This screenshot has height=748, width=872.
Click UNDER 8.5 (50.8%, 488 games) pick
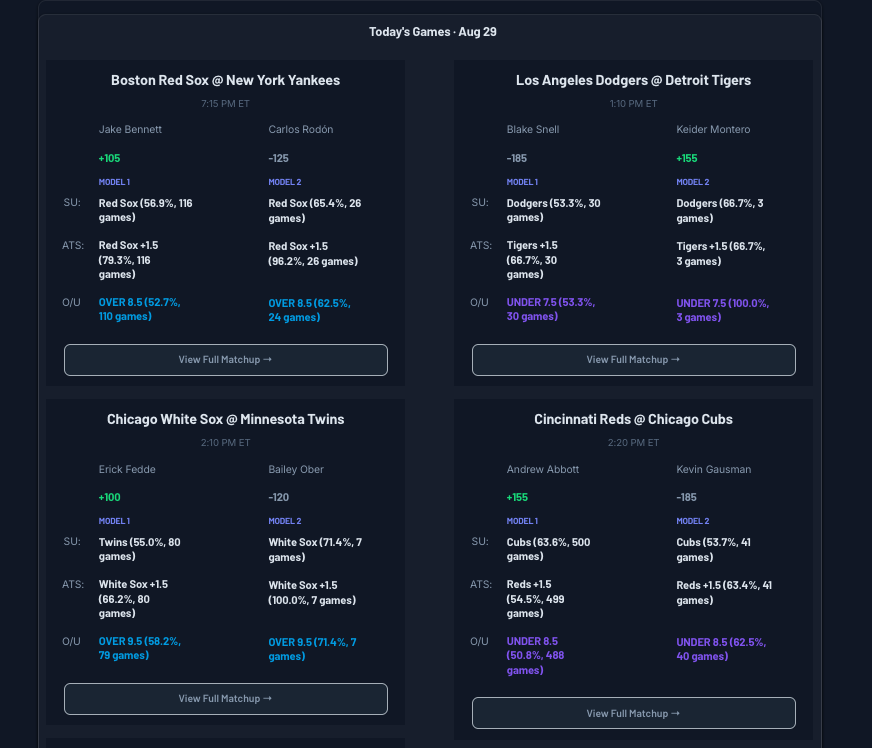(536, 656)
